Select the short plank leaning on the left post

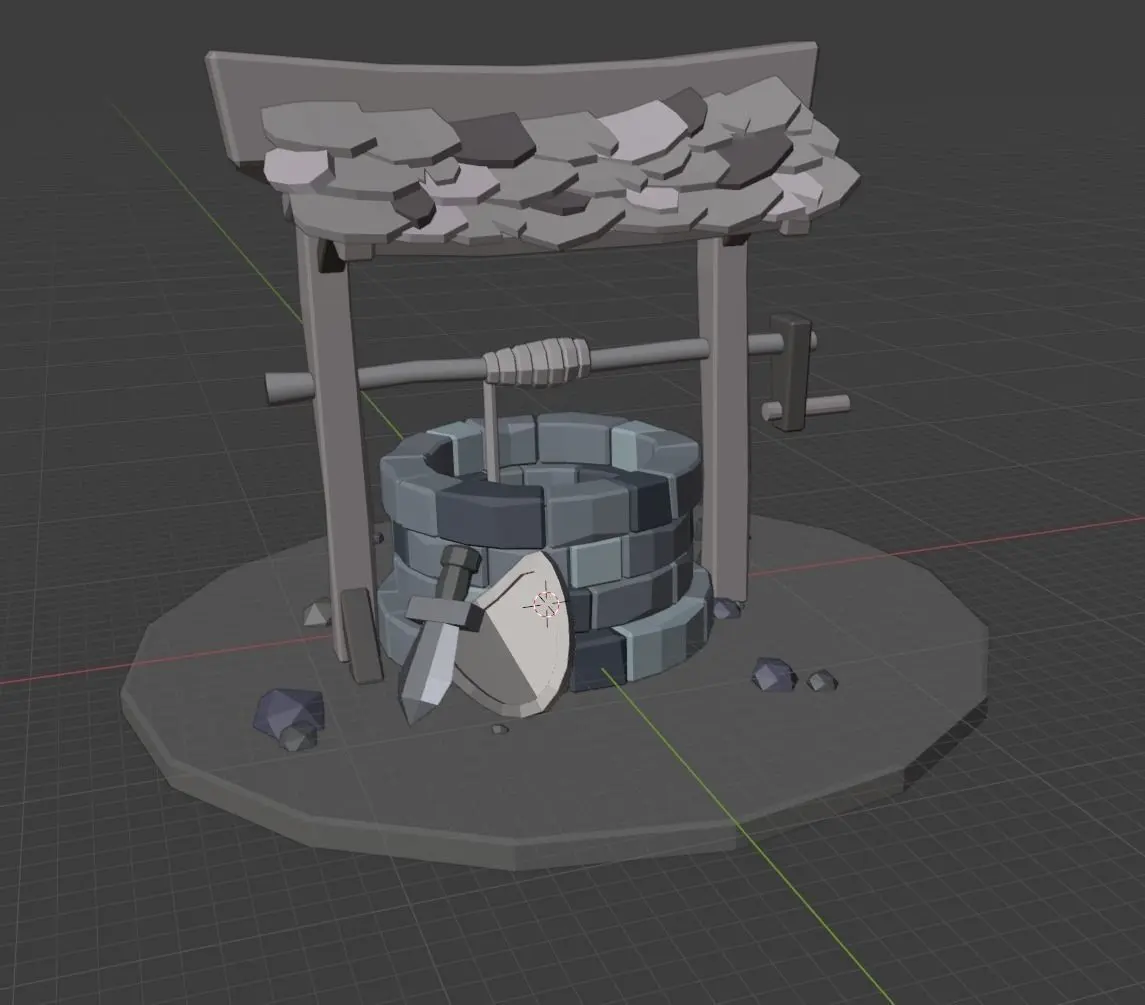pyautogui.click(x=361, y=633)
